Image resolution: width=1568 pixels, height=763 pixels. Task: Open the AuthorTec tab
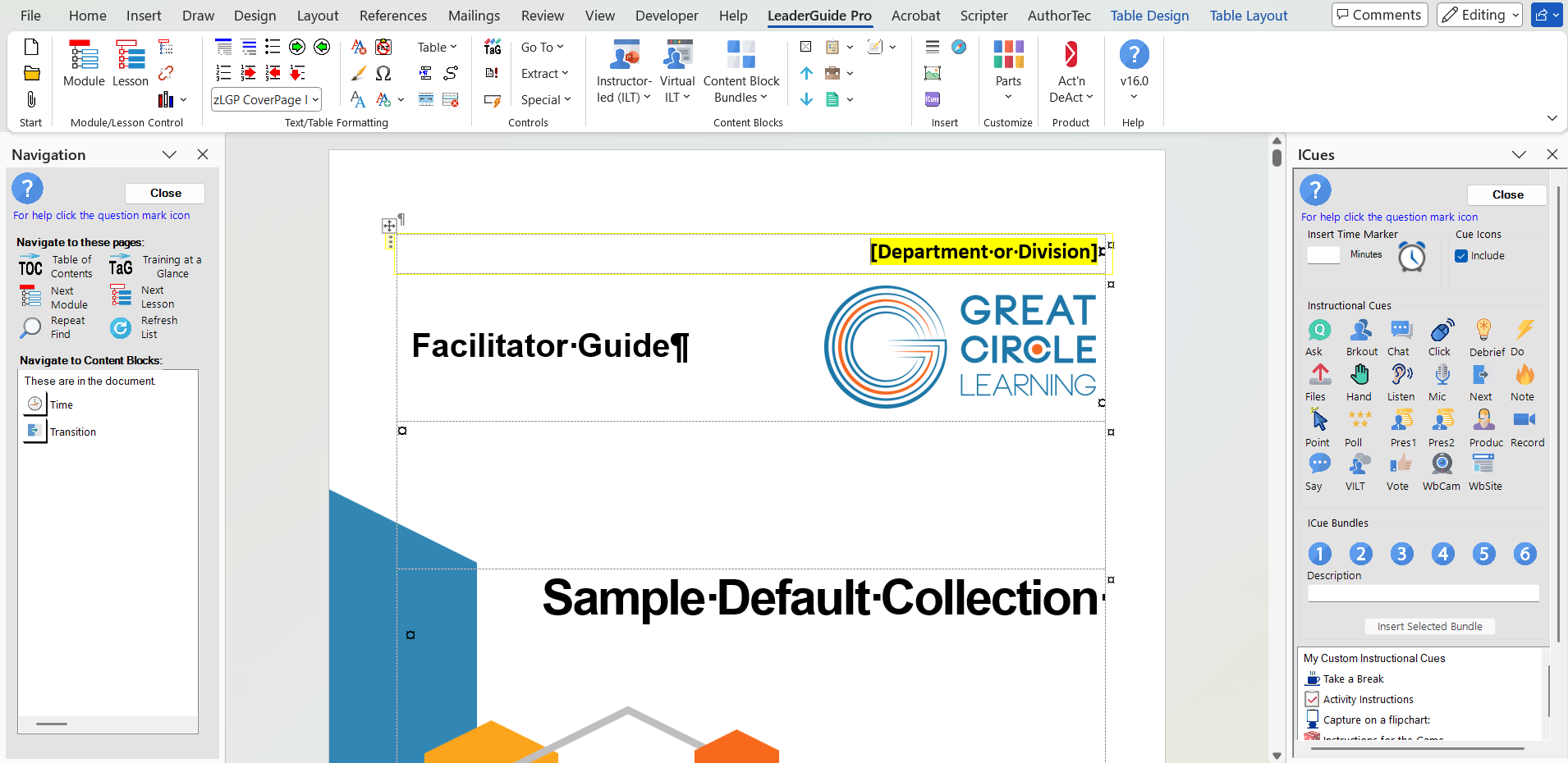[1059, 16]
